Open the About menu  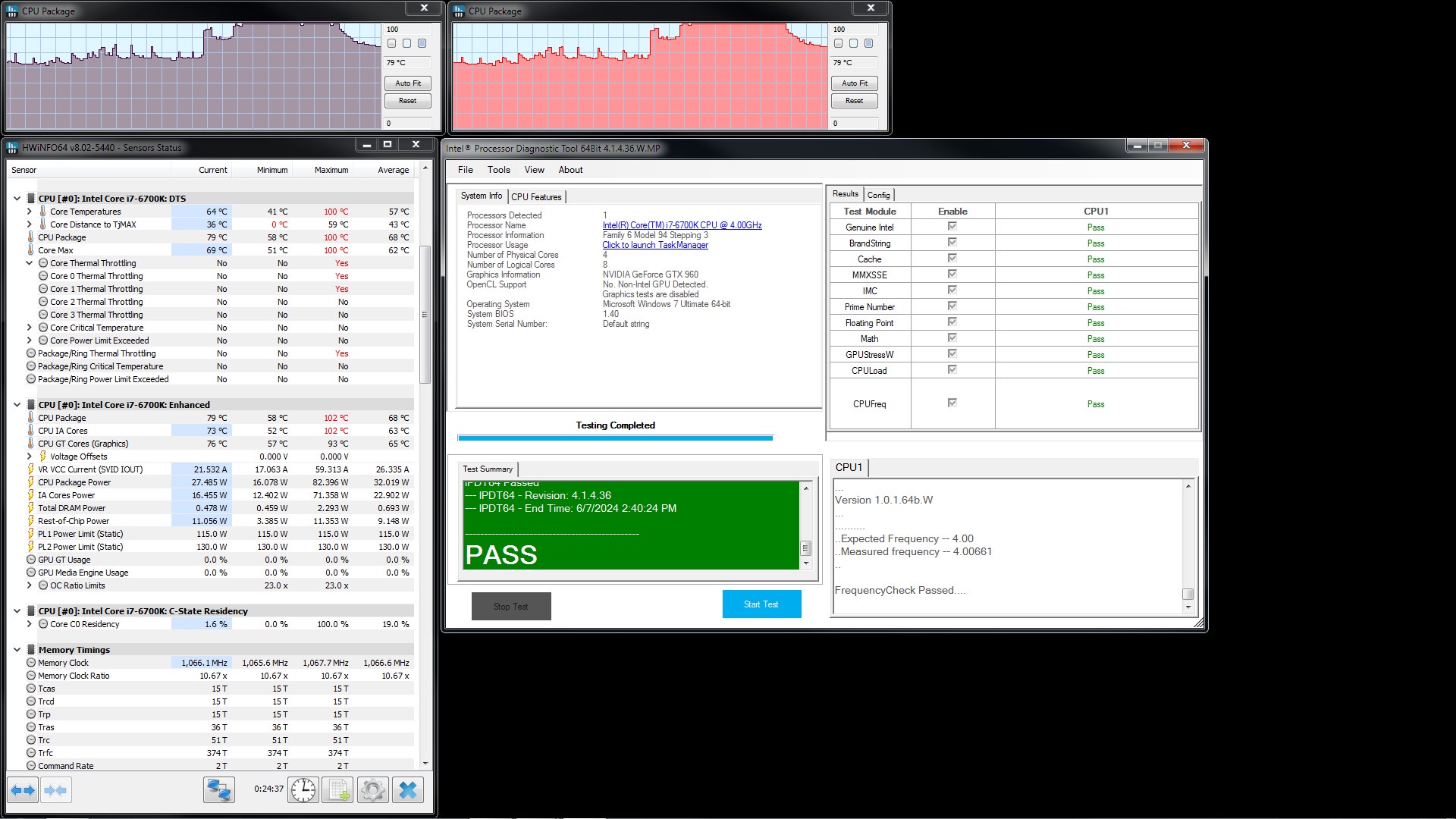[570, 170]
